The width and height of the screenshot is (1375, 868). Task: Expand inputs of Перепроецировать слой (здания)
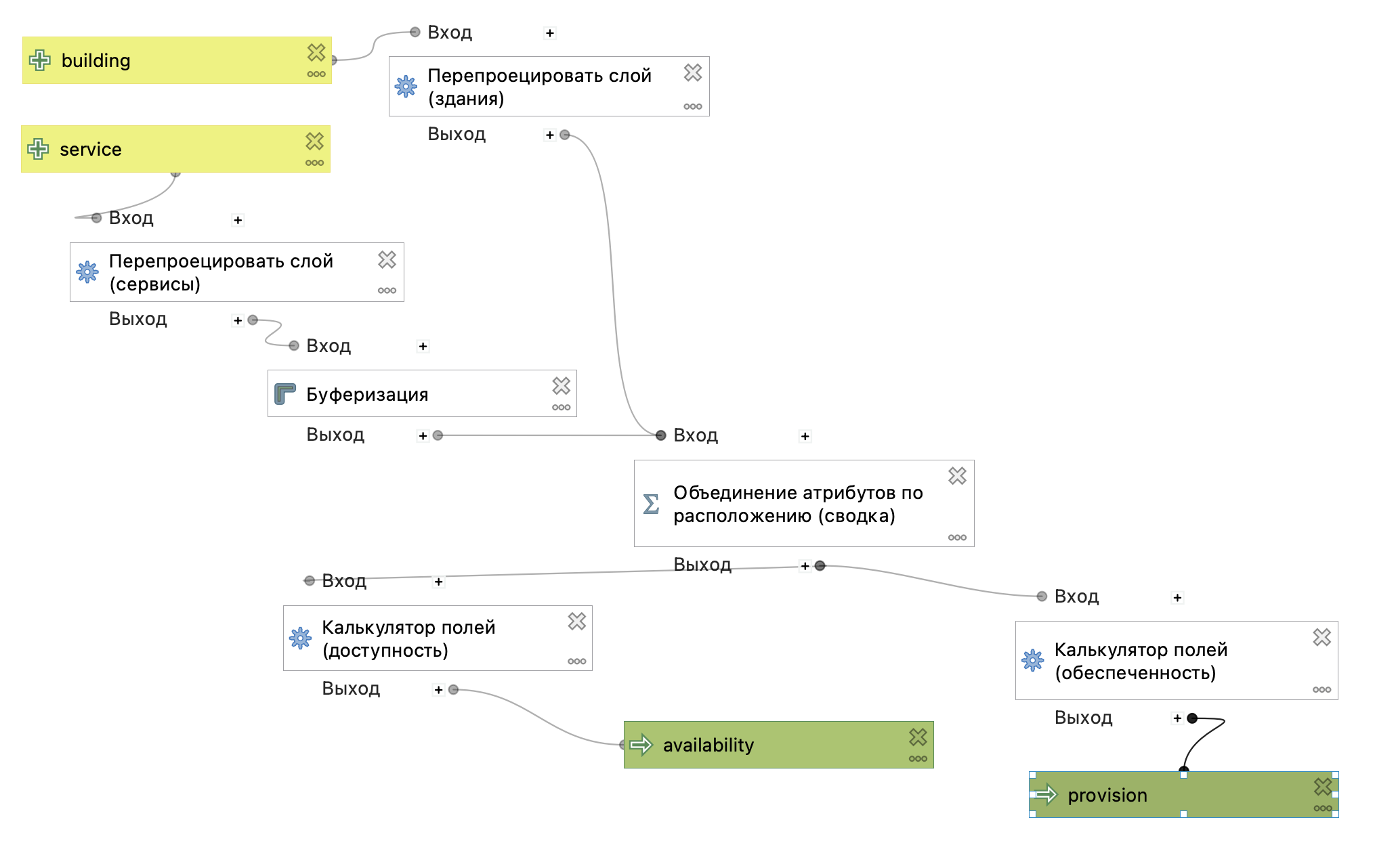(x=550, y=33)
